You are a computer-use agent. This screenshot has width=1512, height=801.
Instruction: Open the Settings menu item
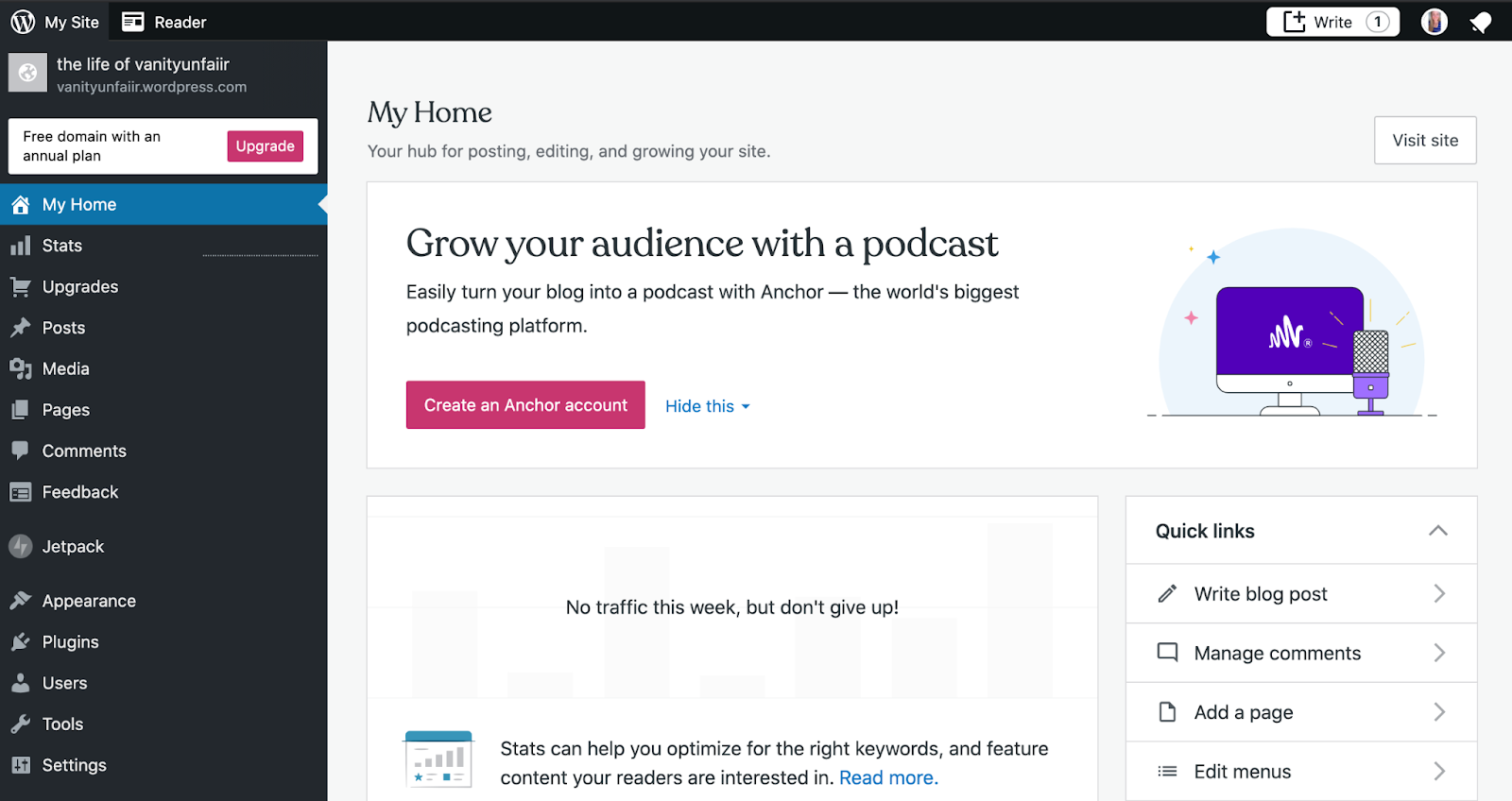(x=163, y=765)
